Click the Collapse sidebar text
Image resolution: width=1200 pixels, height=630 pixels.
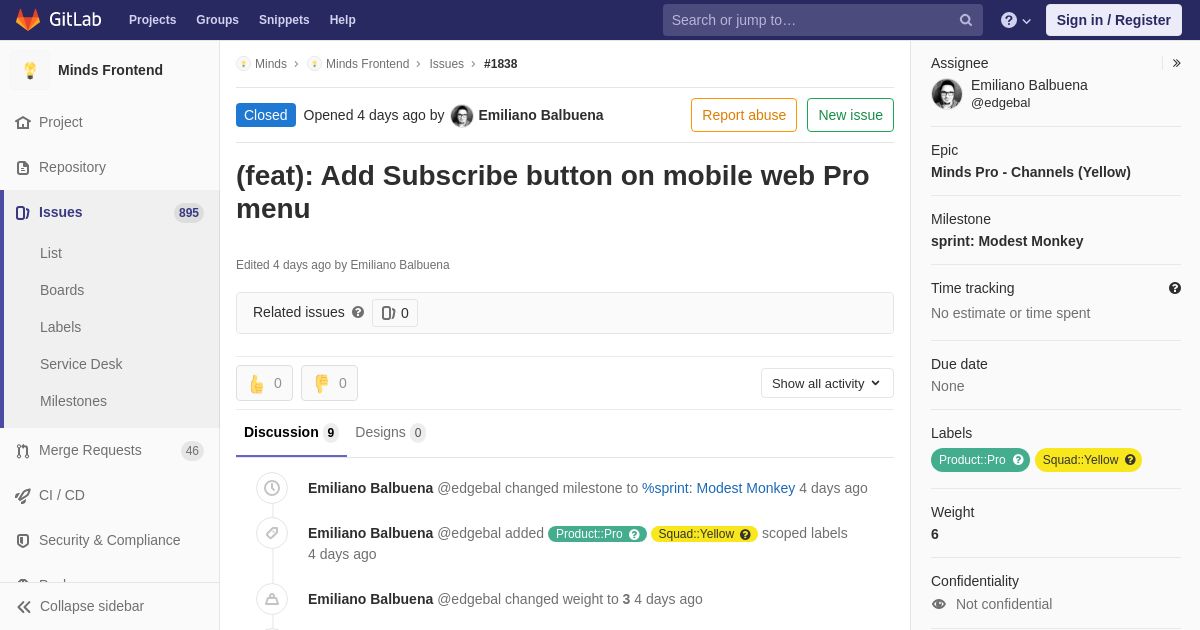coord(92,606)
